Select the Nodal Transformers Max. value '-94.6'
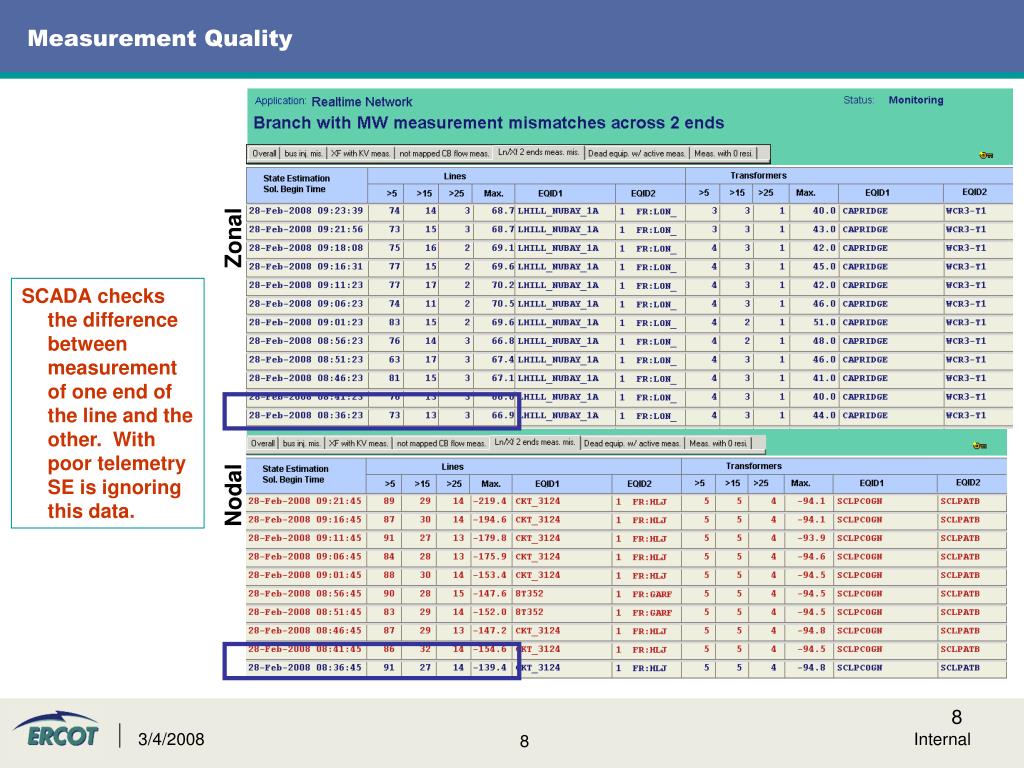The width and height of the screenshot is (1024, 768). coord(811,556)
